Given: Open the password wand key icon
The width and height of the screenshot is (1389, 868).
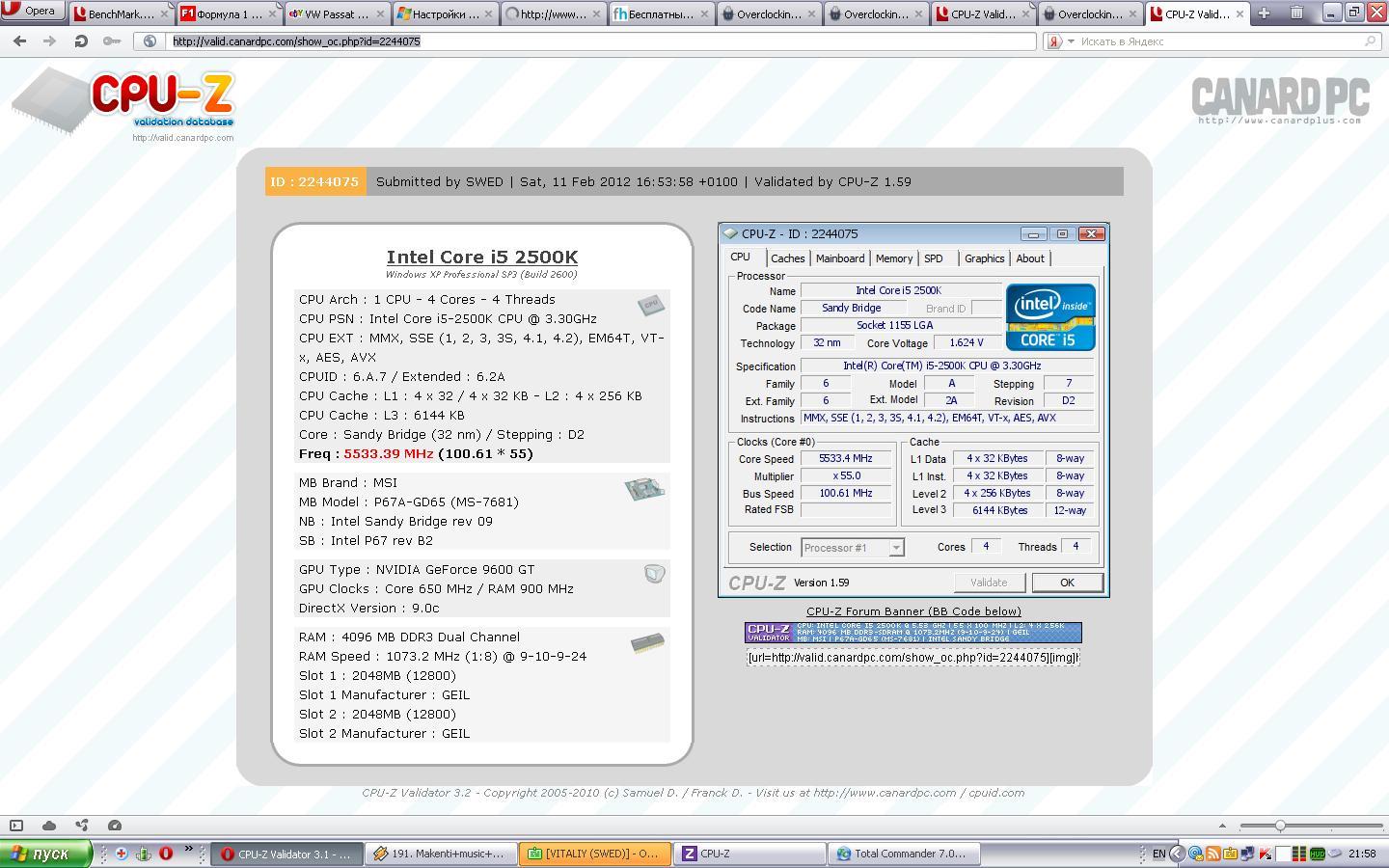Looking at the screenshot, I should coord(112,41).
